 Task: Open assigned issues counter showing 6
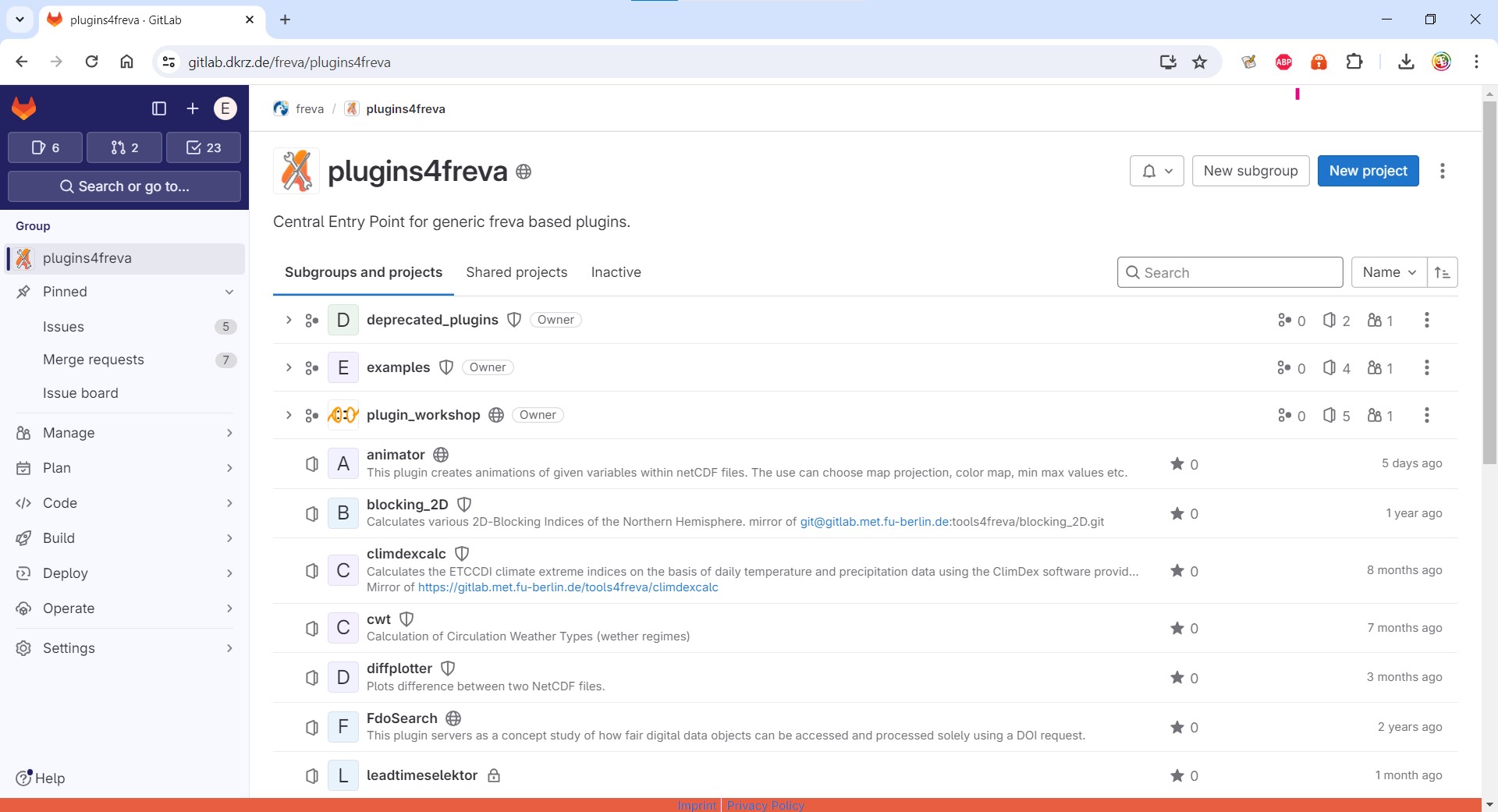coord(45,147)
